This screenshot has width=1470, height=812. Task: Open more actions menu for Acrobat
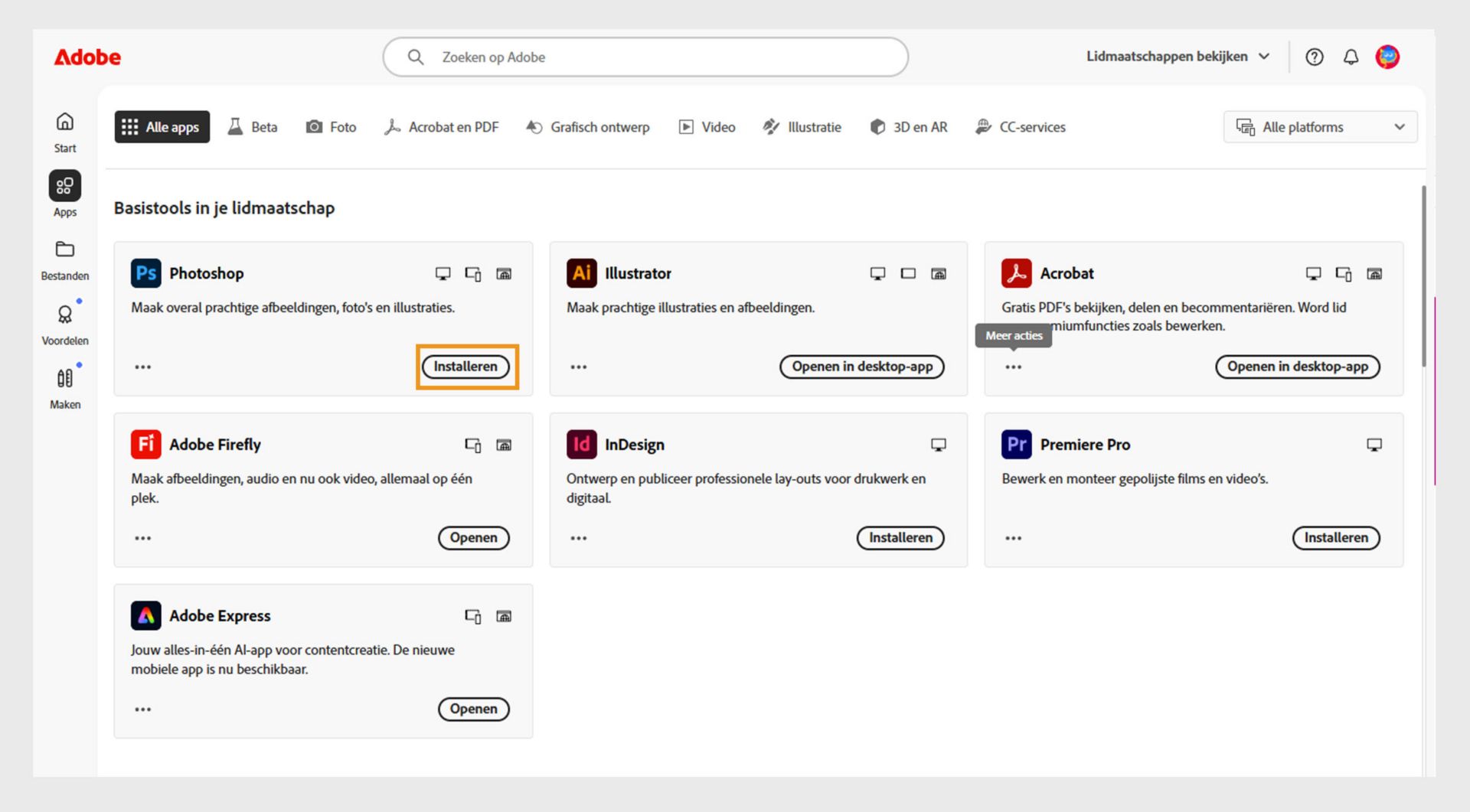pyautogui.click(x=1014, y=367)
